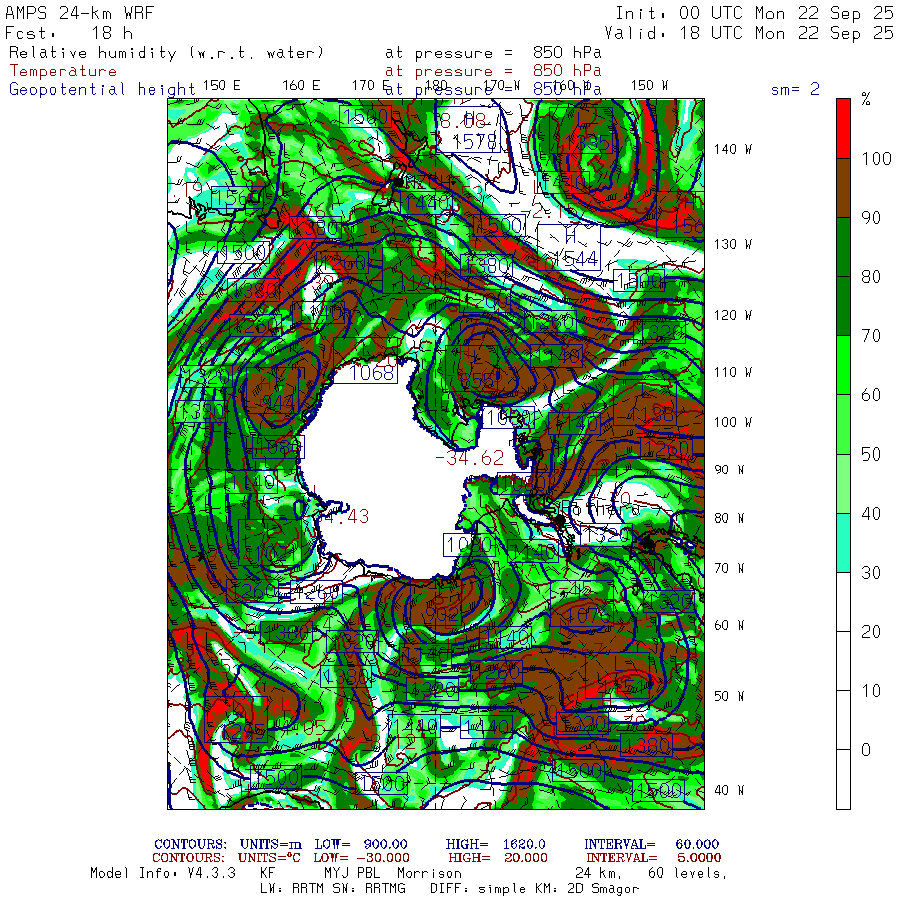Click the 'sm= 2' smoothing label
The height and width of the screenshot is (900, 900).
(x=795, y=89)
